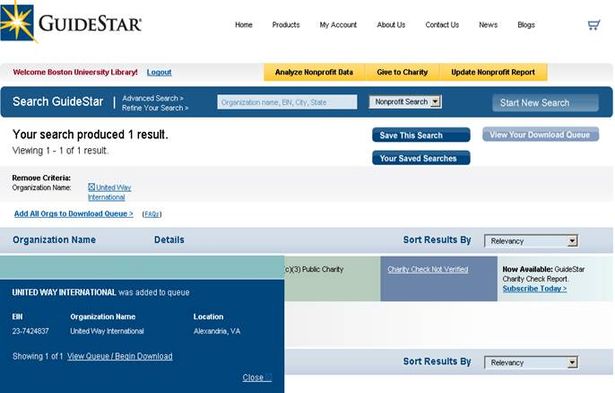Select the Give to Charity tab
This screenshot has height=393, width=615.
[402, 72]
